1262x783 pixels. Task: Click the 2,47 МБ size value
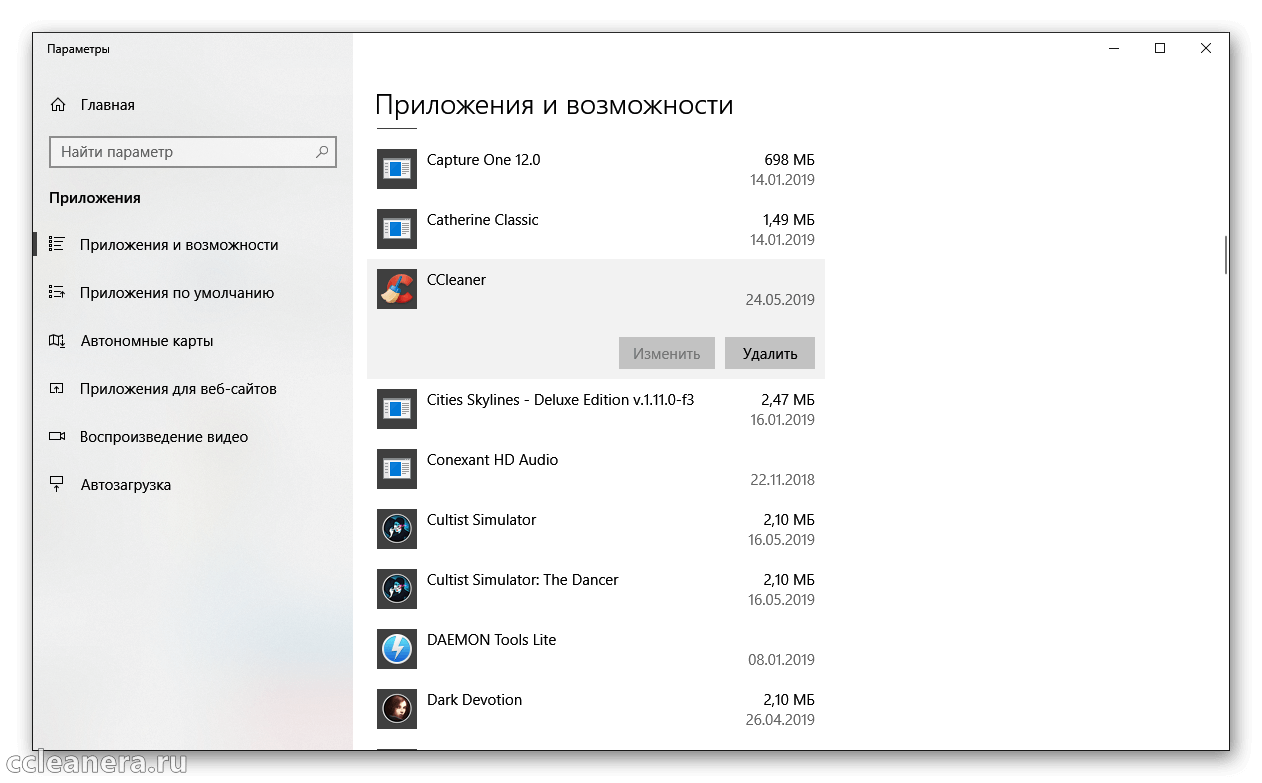tap(788, 400)
